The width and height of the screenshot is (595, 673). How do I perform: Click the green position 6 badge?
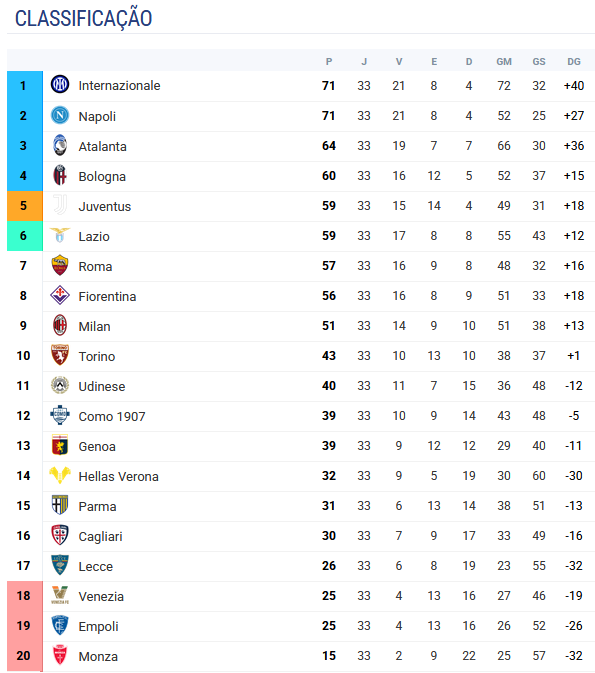(25, 236)
